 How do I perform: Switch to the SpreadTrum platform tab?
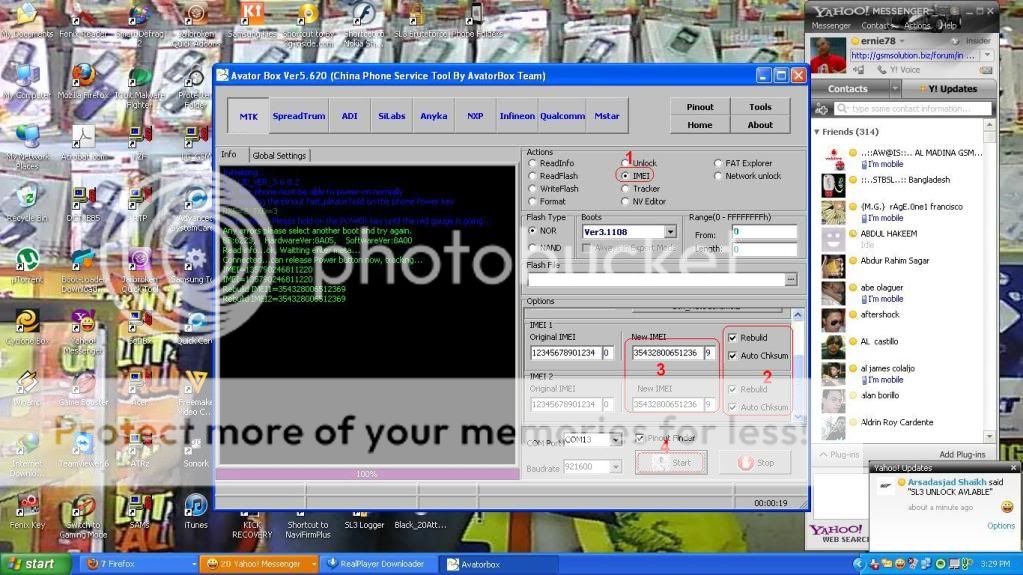(298, 116)
